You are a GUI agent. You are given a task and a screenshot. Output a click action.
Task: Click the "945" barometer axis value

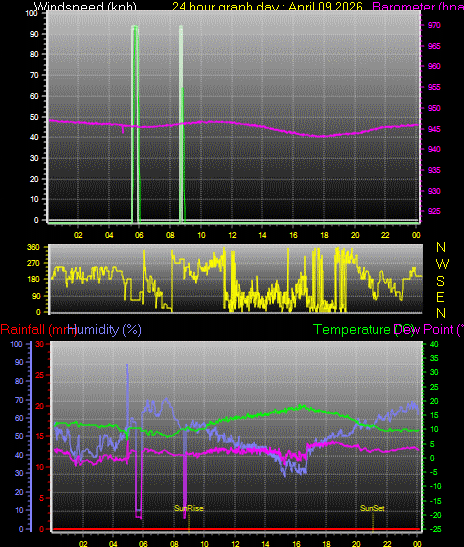[x=434, y=129]
